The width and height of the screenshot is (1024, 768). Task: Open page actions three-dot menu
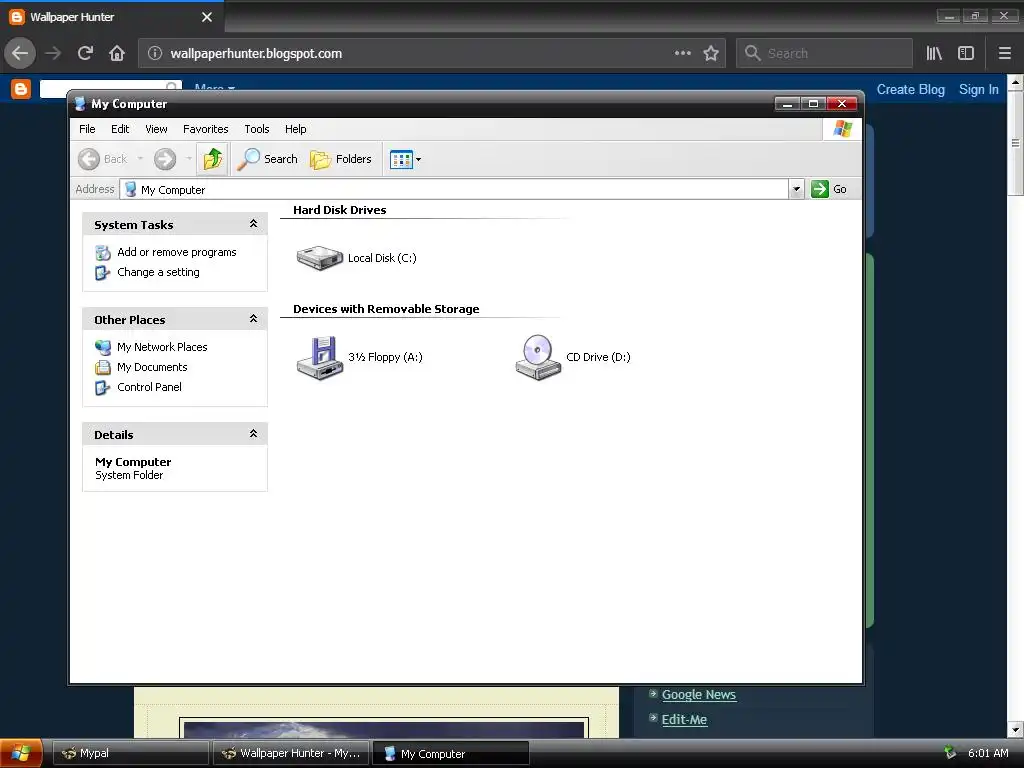point(682,53)
